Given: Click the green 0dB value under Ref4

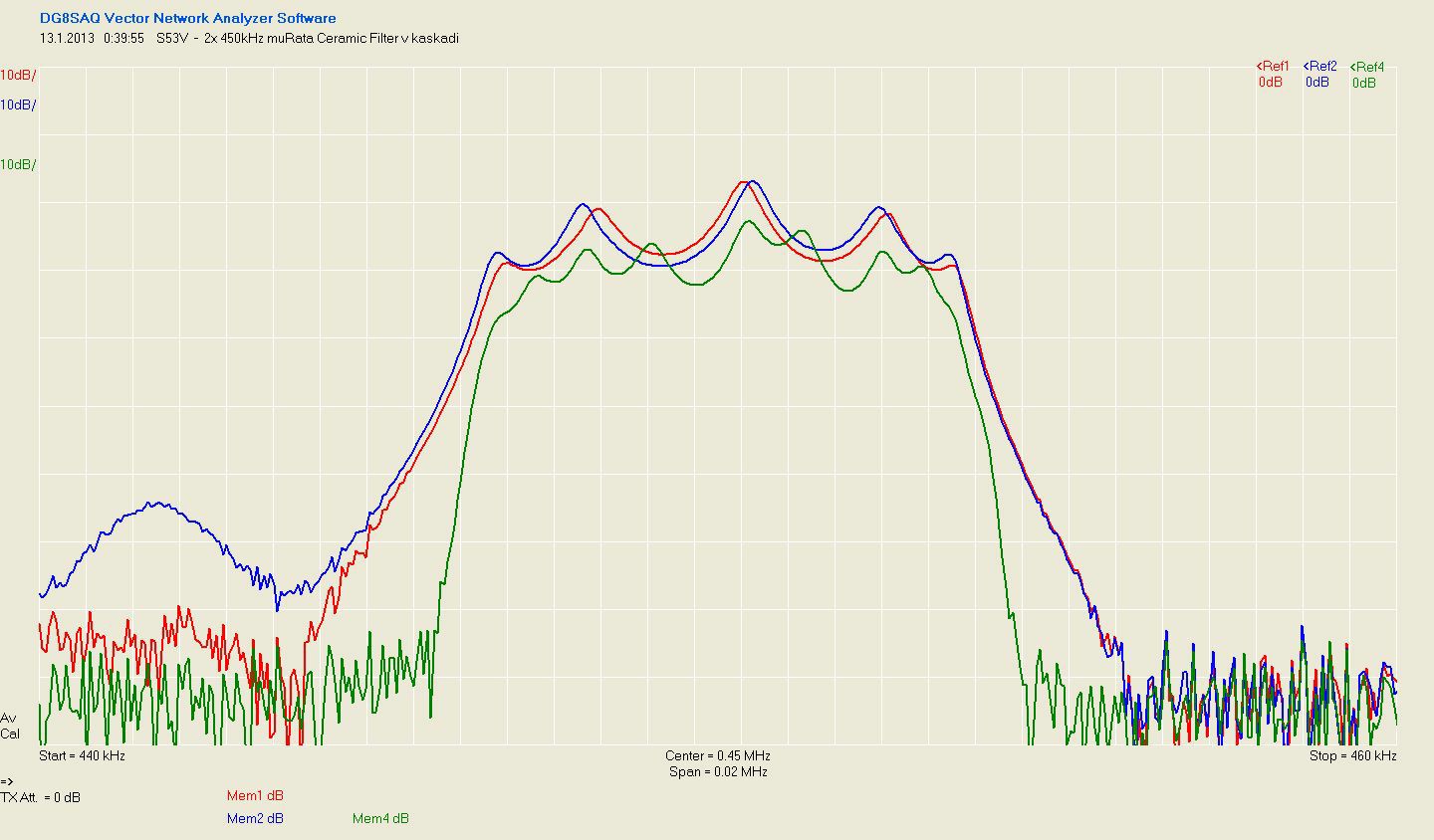Looking at the screenshot, I should click(1363, 84).
